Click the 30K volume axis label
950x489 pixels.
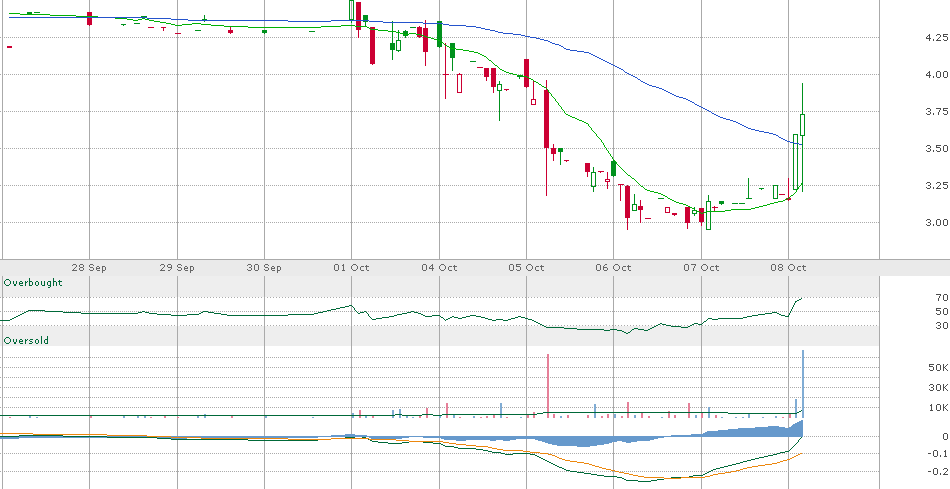coord(939,388)
